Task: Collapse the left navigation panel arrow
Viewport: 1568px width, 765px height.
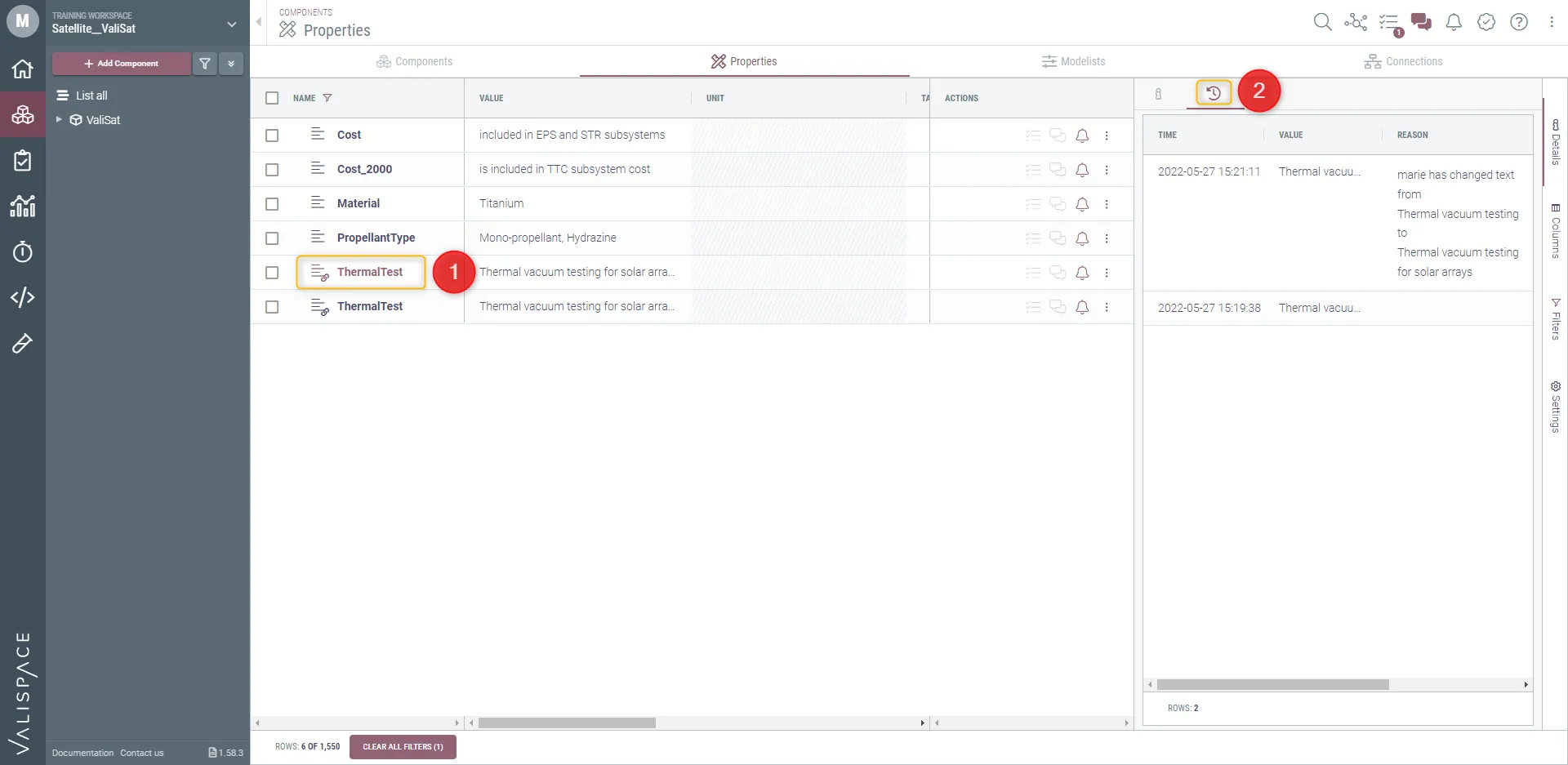Action: (x=259, y=22)
